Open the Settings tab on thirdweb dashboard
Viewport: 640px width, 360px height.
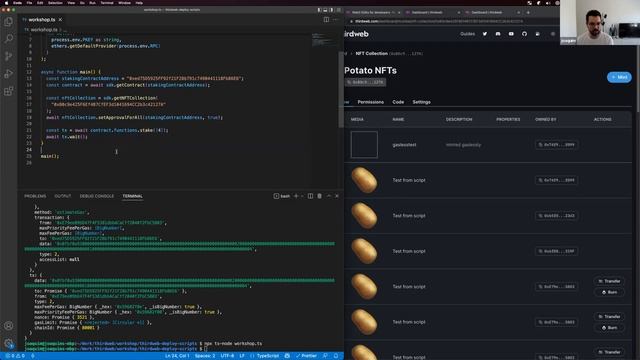421,102
